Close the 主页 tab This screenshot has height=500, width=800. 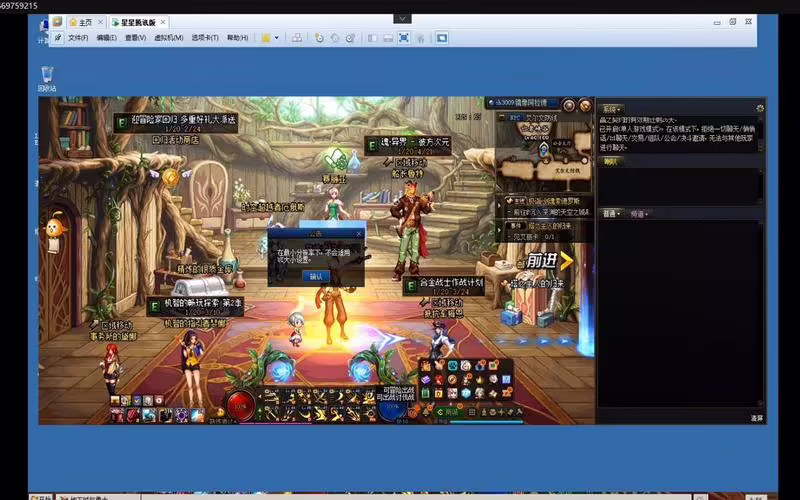(101, 22)
